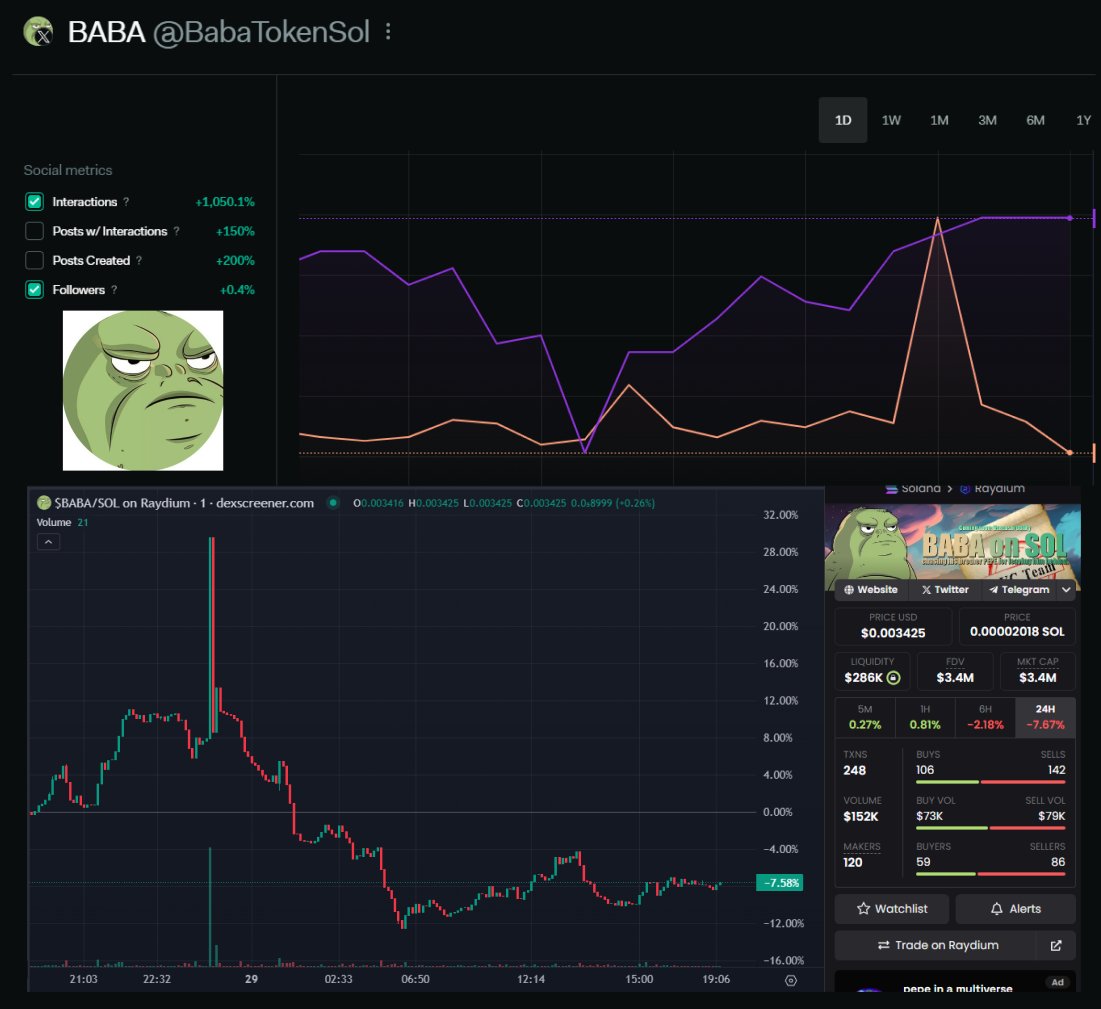Click the Ad badge on pepe in a multiverse
This screenshot has width=1101, height=1009.
[1057, 982]
